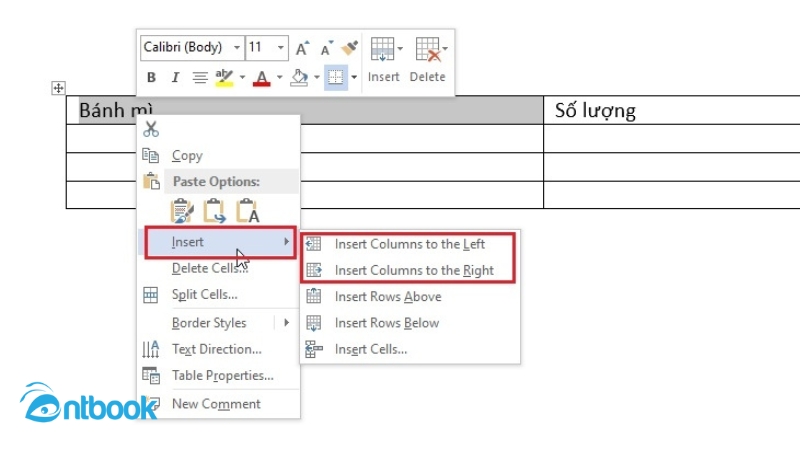Viewport: 800px width, 450px height.
Task: Click the Increase Font Size icon
Action: coord(302,48)
